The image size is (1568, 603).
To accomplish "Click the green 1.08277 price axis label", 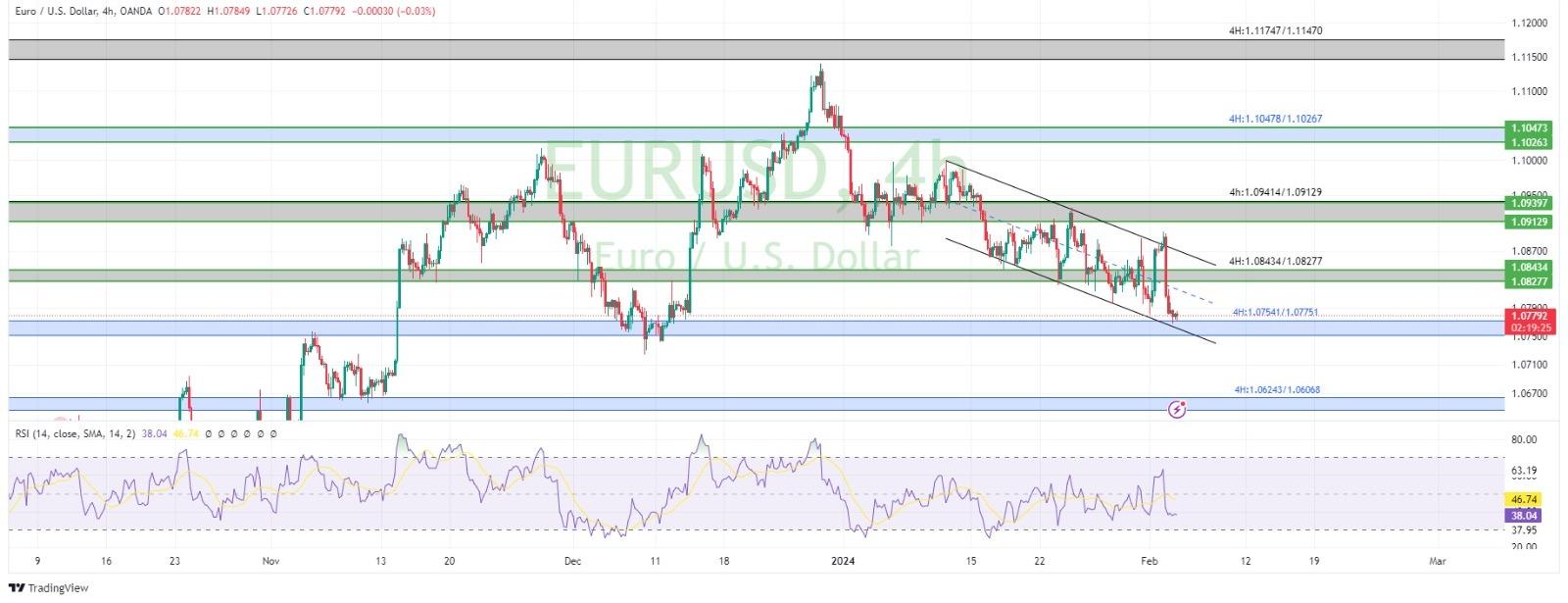I will click(1530, 281).
